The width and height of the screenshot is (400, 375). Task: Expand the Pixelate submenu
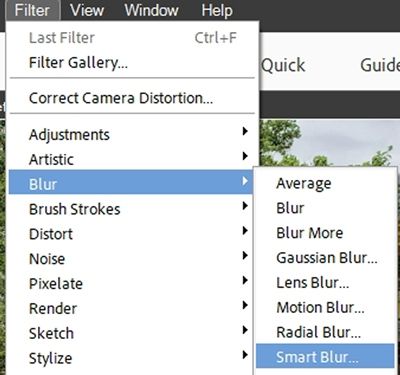[131, 284]
